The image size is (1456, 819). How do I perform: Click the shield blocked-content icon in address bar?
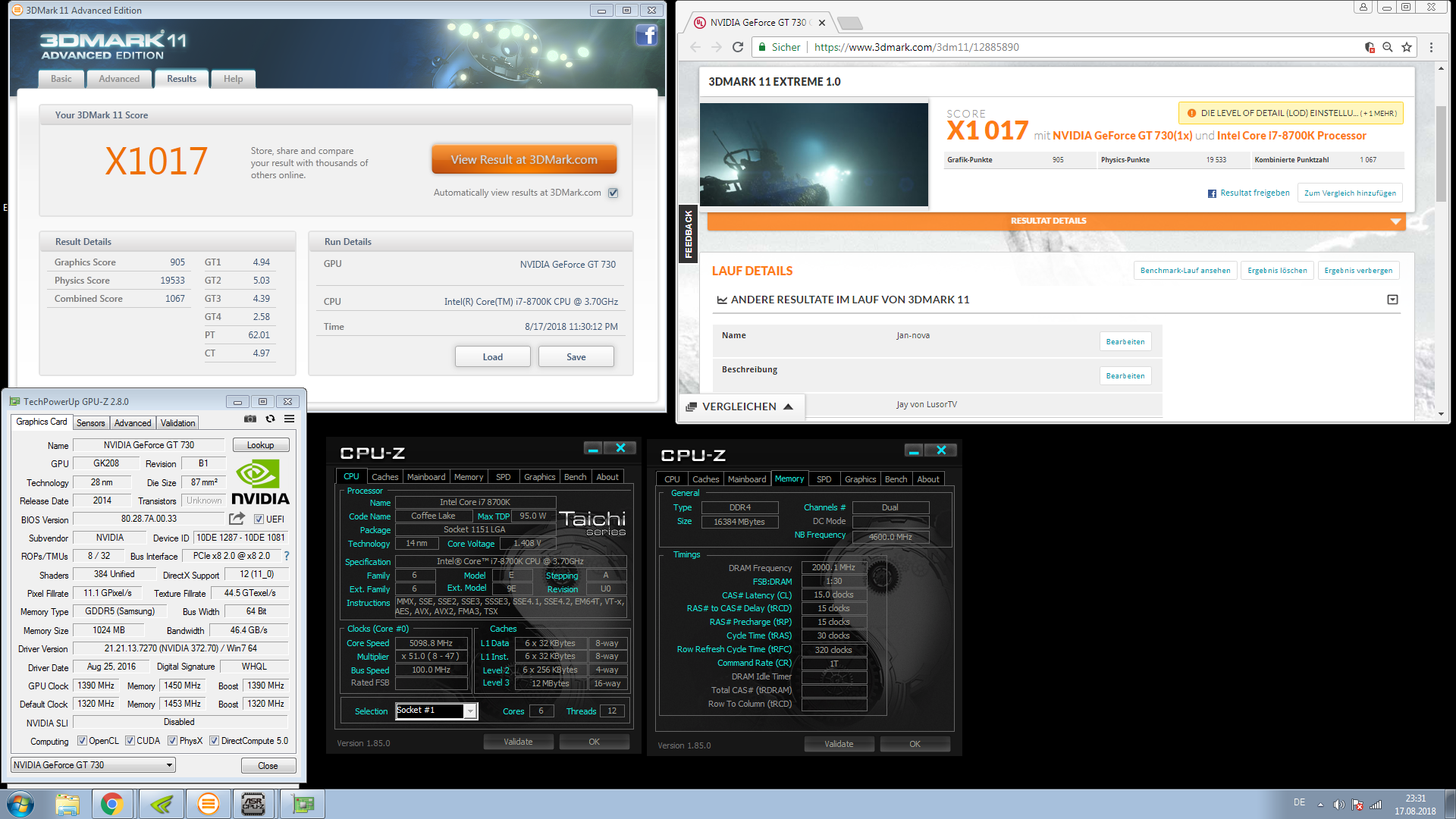point(1370,47)
